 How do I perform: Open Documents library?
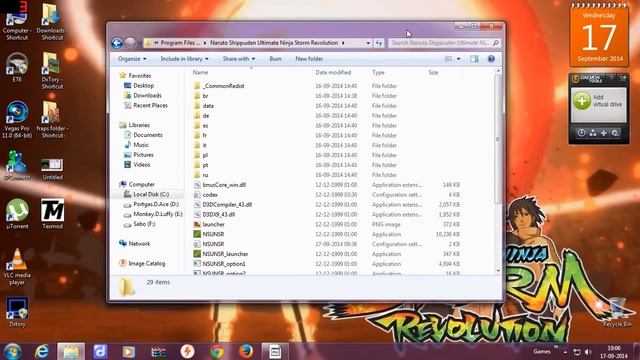(x=148, y=135)
